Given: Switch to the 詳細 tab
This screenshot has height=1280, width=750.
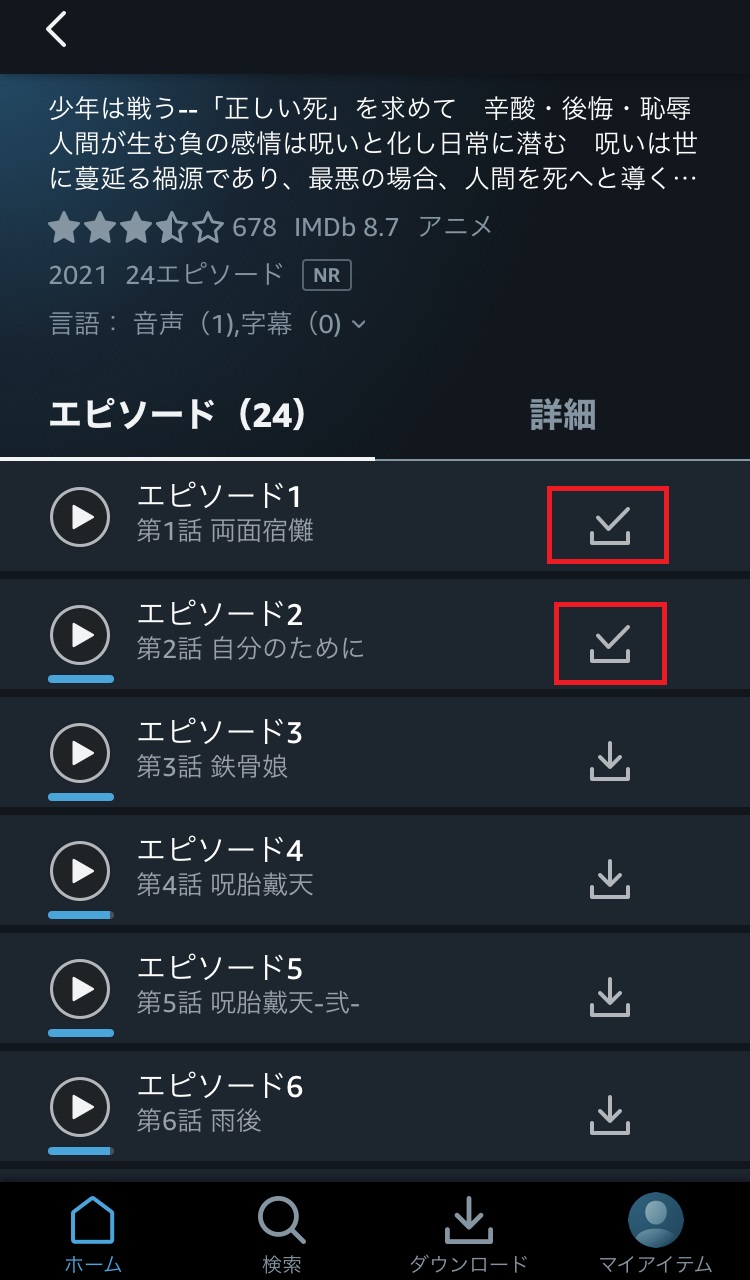Looking at the screenshot, I should pos(562,415).
